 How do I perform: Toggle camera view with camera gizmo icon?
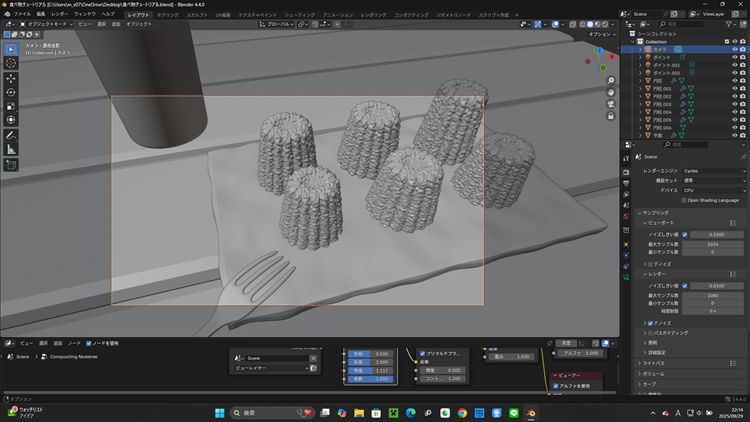[610, 104]
